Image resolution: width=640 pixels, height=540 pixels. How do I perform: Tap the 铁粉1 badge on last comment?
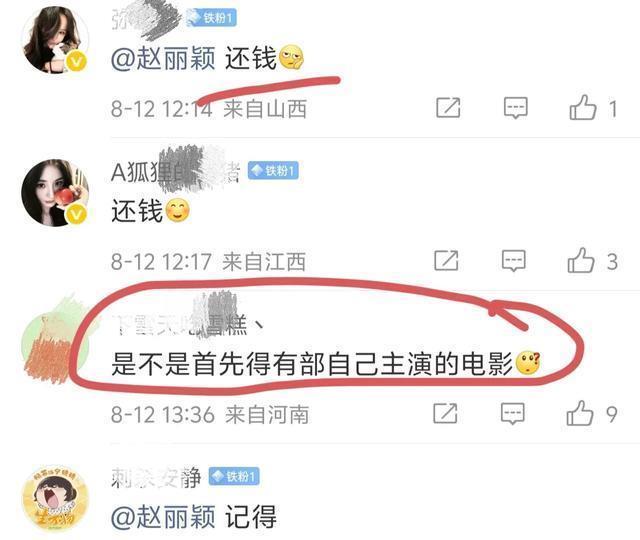tap(234, 476)
